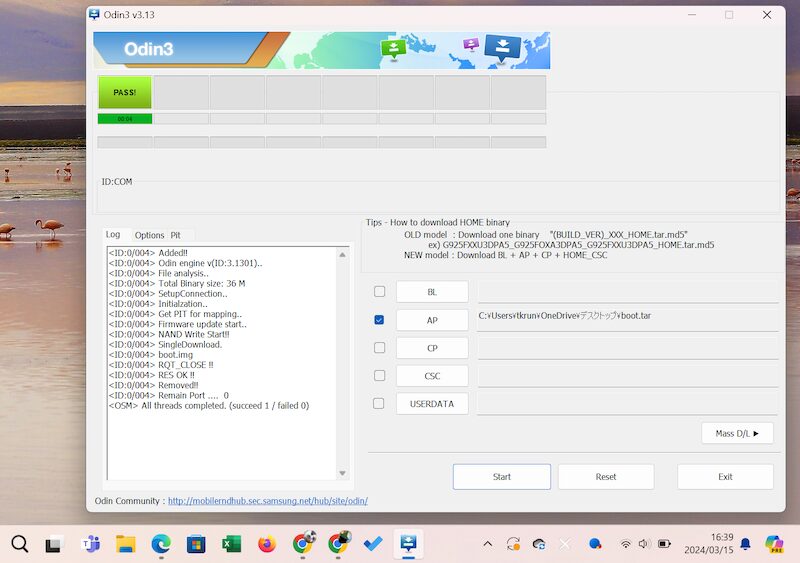Click the Odin3 download icon in taskbar
The height and width of the screenshot is (563, 800).
pos(408,544)
